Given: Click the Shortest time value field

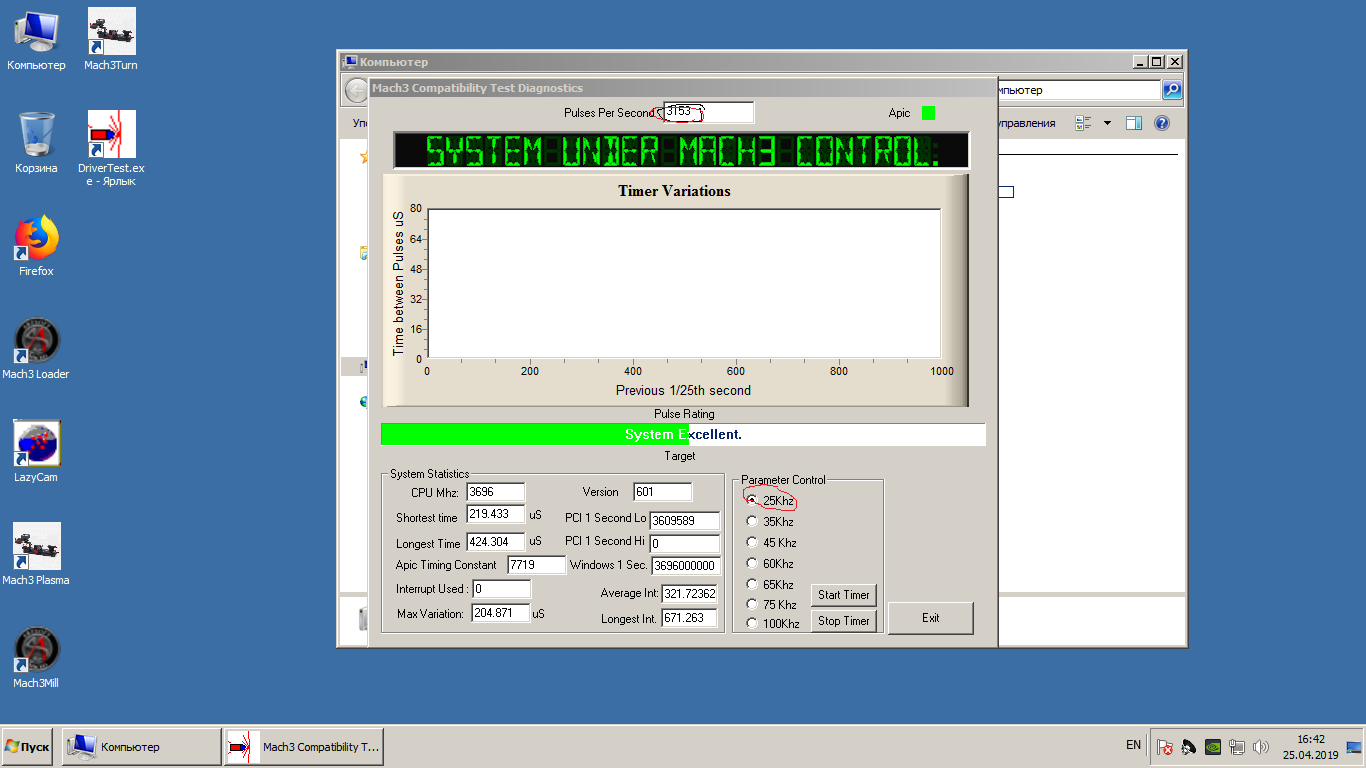Looking at the screenshot, I should click(495, 515).
